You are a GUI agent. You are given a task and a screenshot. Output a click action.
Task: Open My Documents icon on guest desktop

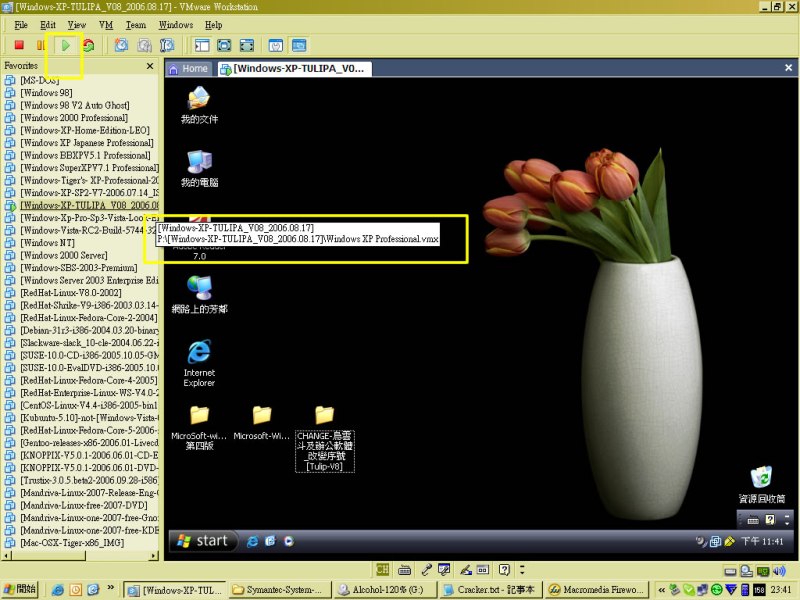[199, 106]
